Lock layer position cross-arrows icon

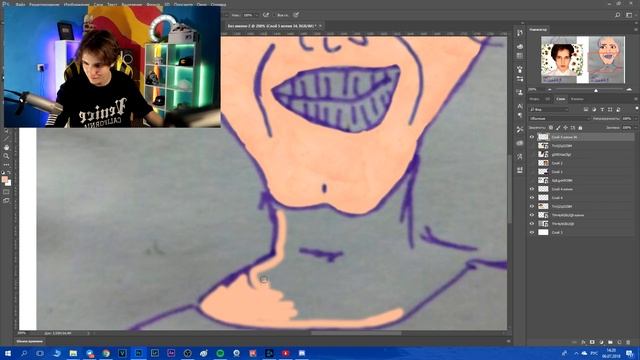565,128
